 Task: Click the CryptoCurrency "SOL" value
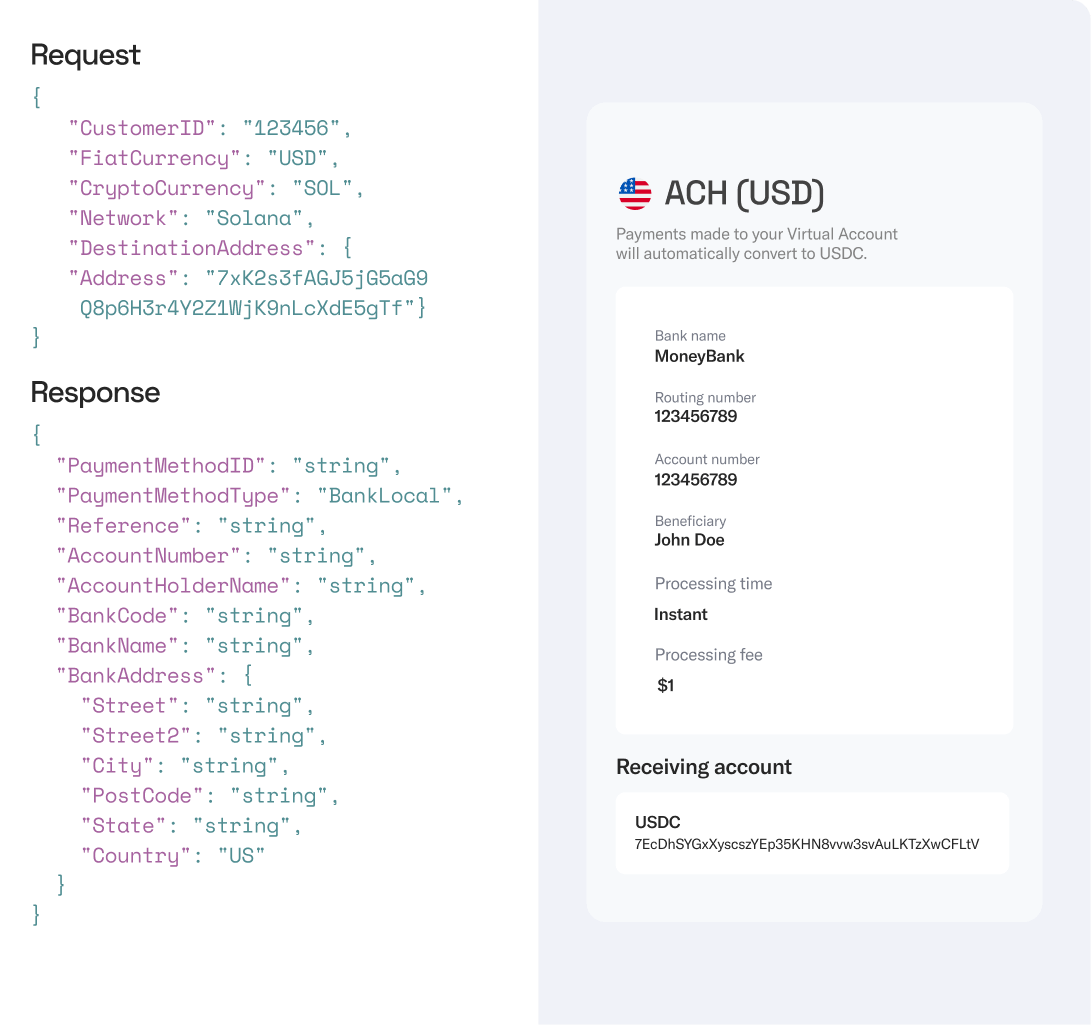click(325, 188)
